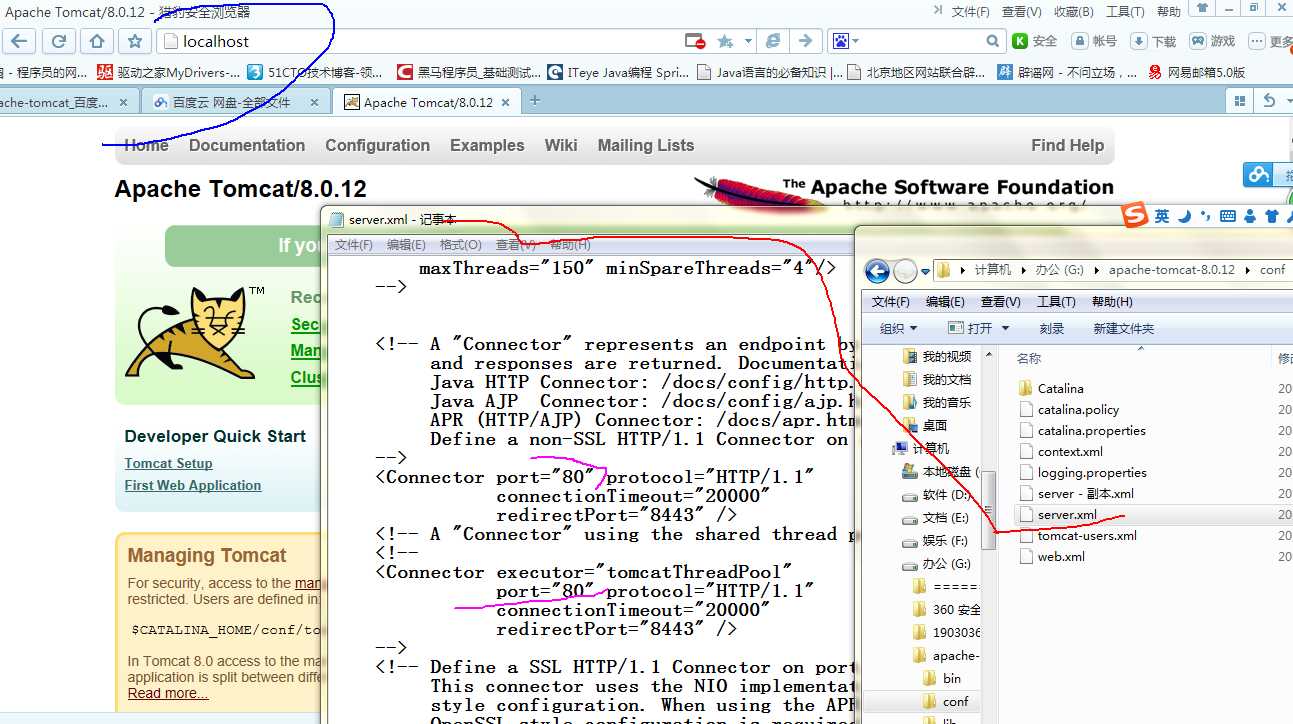Click Explorer navigation pane scrollbar

point(989,508)
